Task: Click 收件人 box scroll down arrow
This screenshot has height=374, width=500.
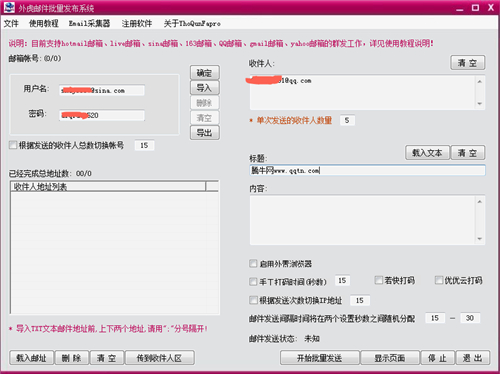Action: point(480,104)
